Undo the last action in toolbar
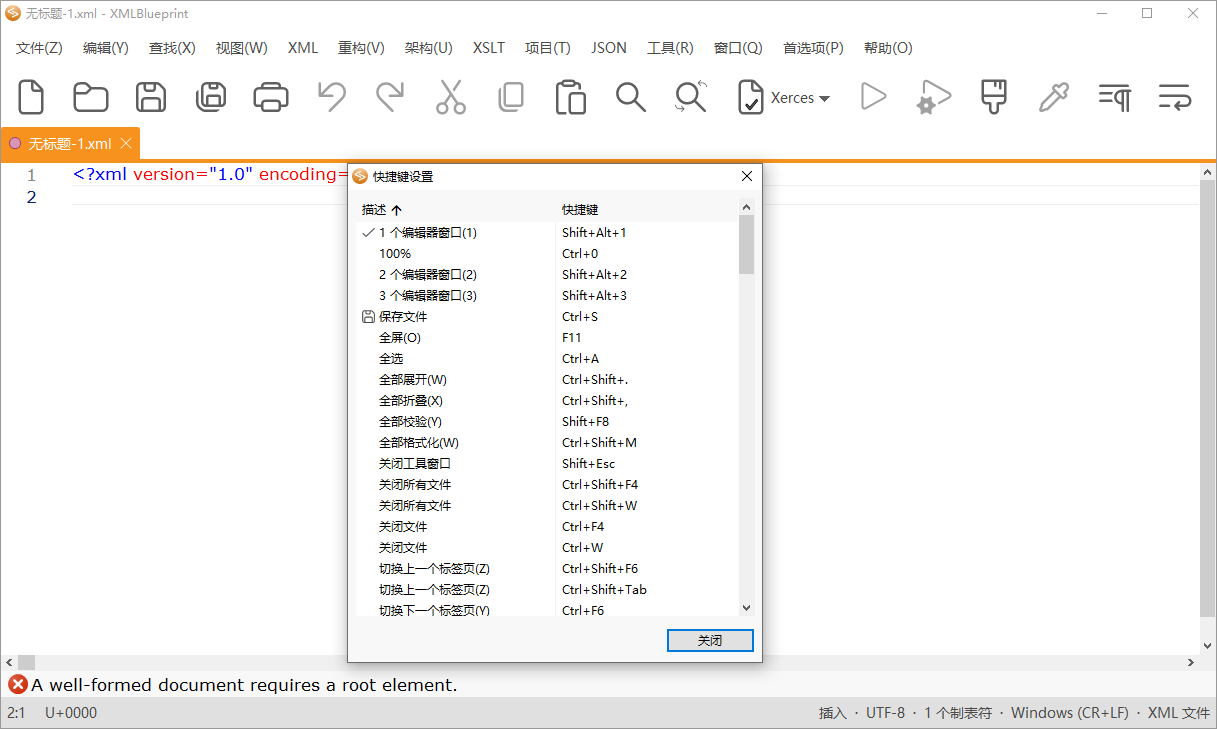The width and height of the screenshot is (1217, 729). [331, 97]
